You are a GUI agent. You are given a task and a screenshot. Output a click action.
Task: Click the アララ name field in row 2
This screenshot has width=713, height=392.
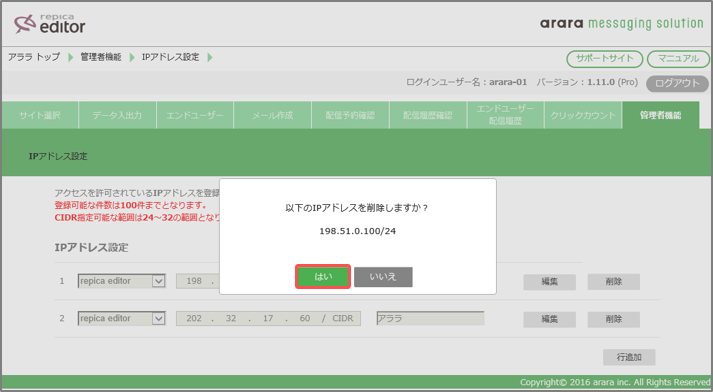pyautogui.click(x=430, y=318)
